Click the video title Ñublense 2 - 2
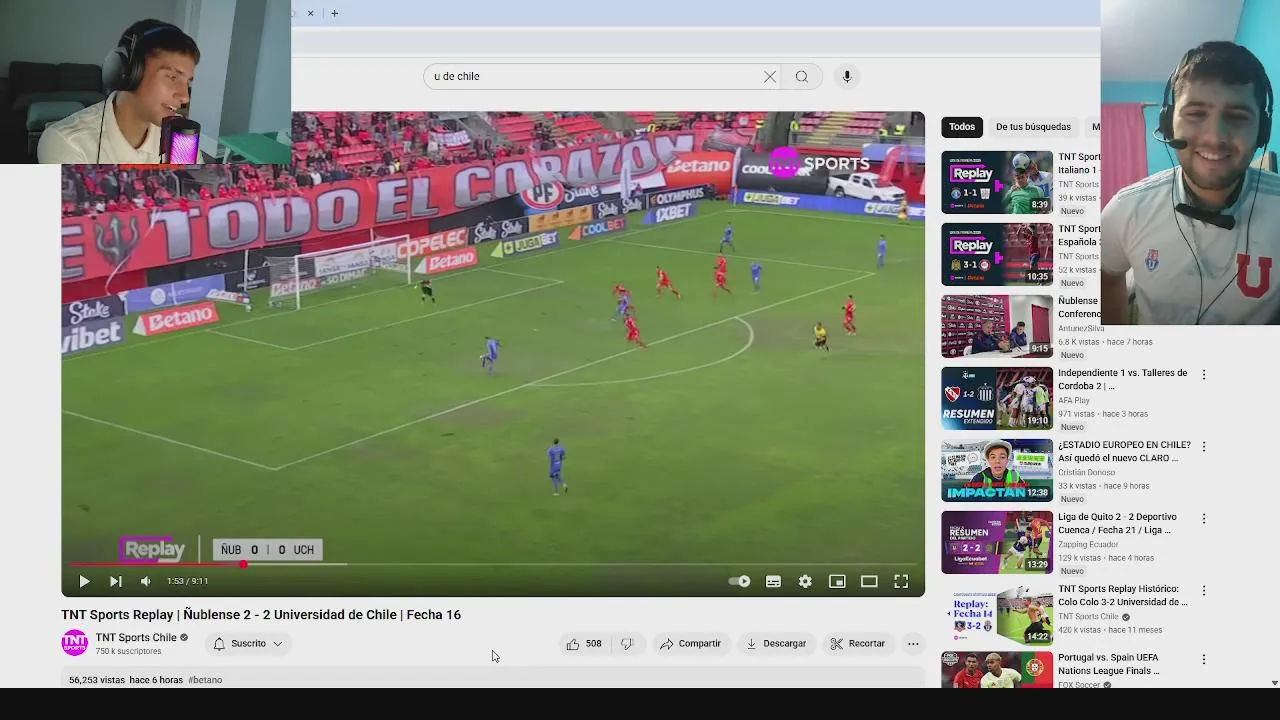This screenshot has height=720, width=1280. pos(261,615)
